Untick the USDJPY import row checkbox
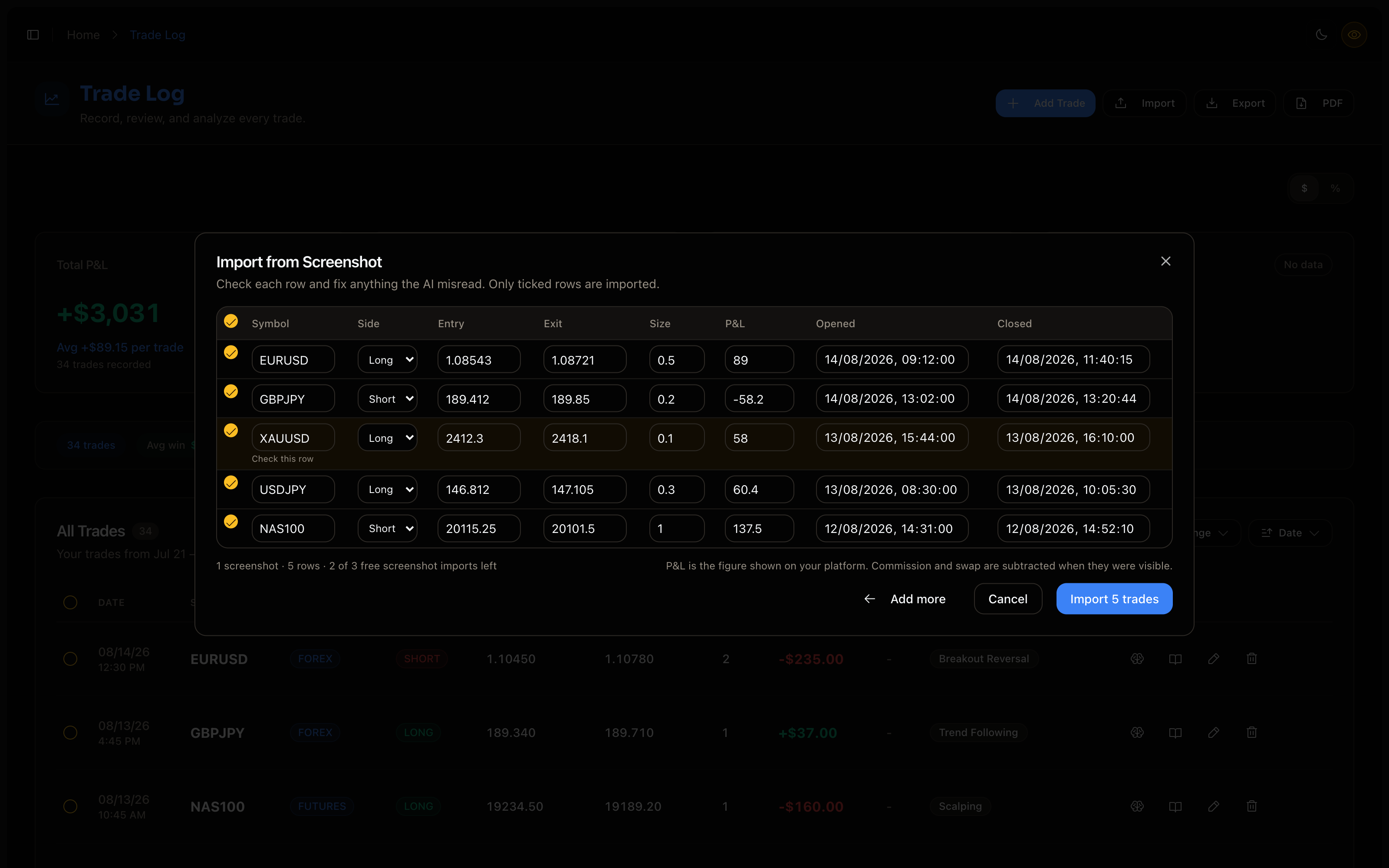1389x868 pixels. 231,482
